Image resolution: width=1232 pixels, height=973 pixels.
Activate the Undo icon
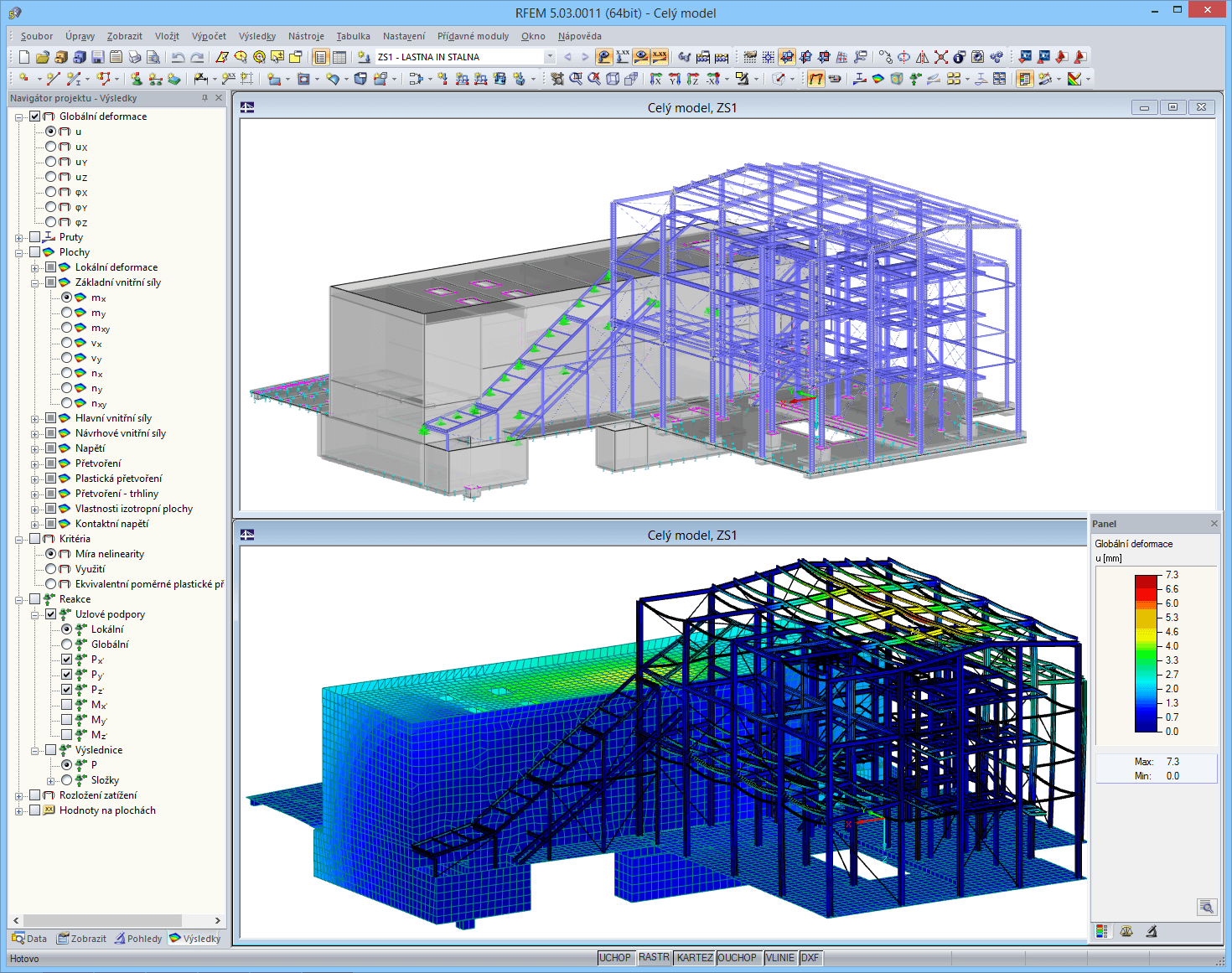pos(178,56)
